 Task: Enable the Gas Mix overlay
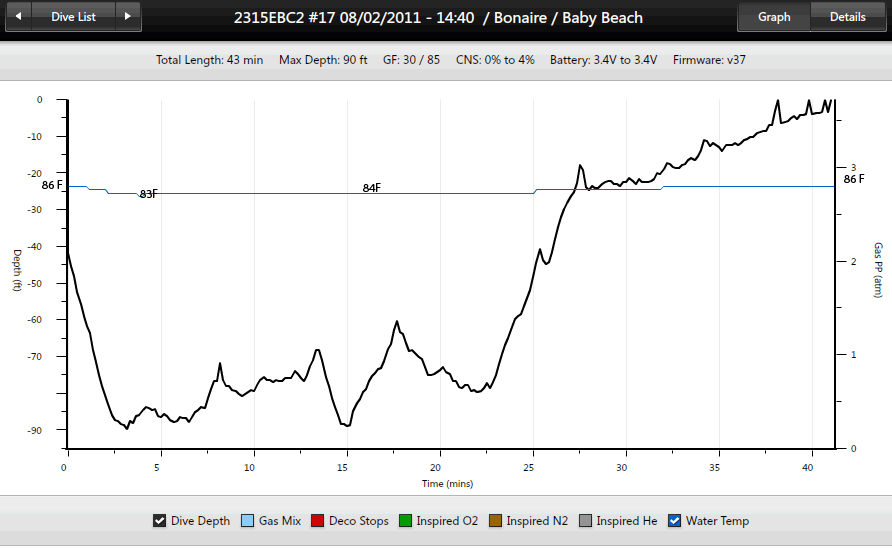point(247,521)
